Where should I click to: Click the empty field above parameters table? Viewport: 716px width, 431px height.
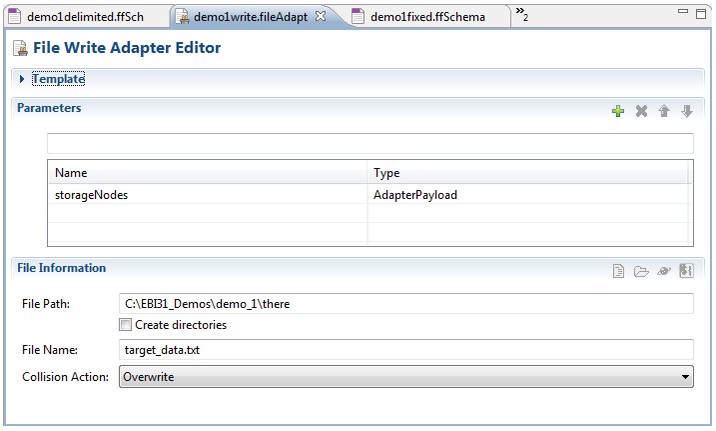click(x=370, y=143)
